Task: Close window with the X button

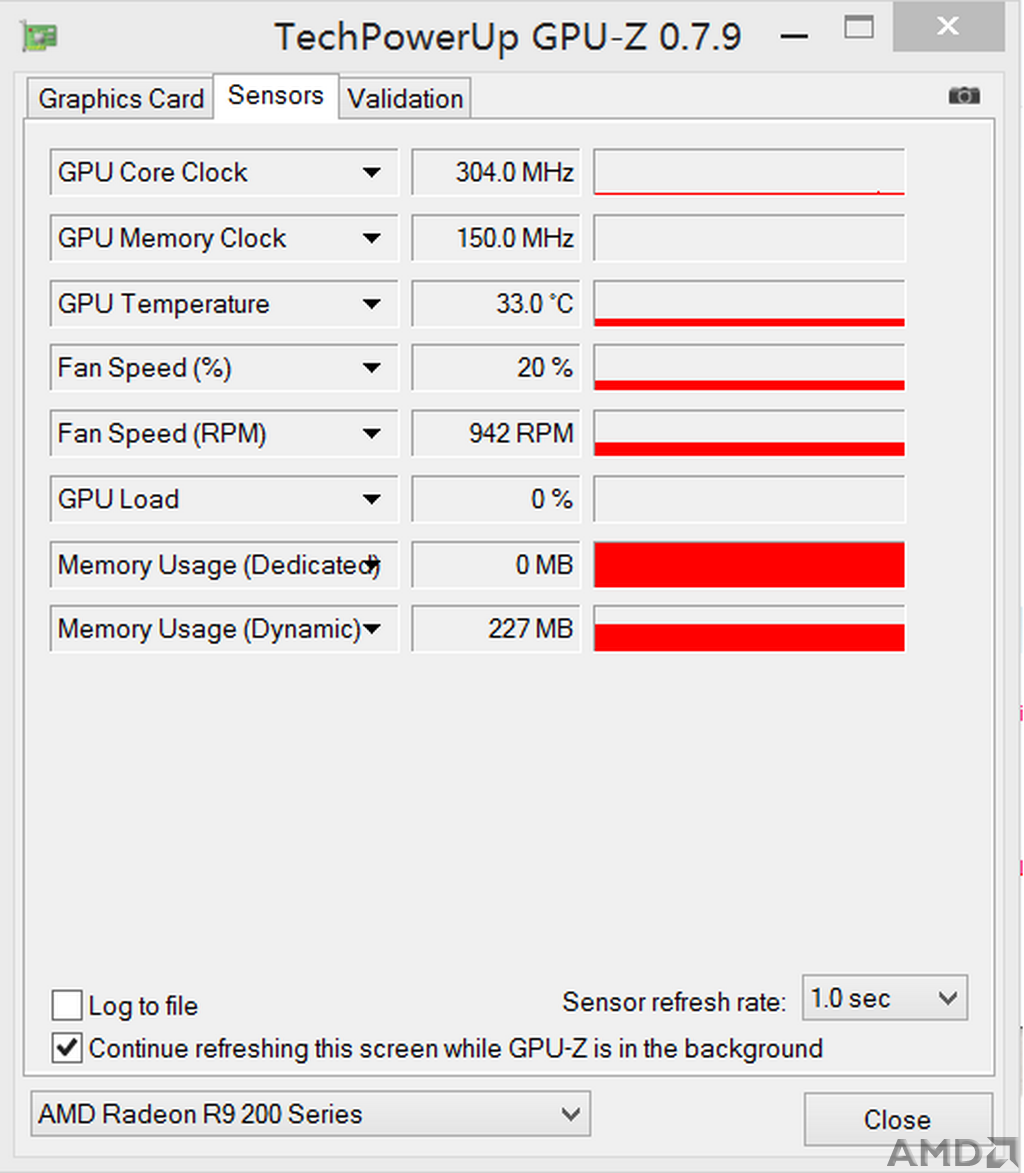Action: pos(948,26)
